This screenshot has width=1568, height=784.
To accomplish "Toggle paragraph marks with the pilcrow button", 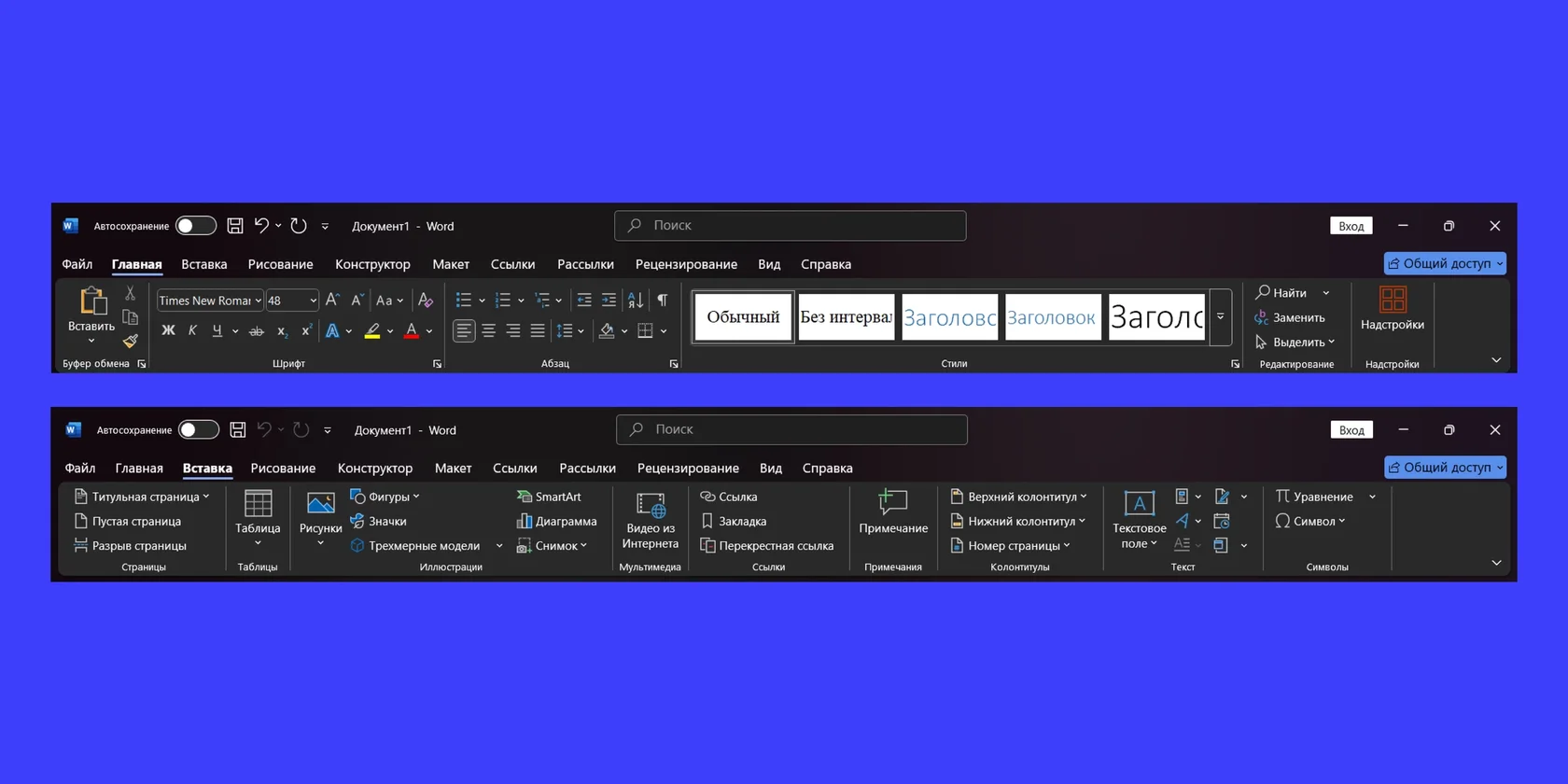I will pyautogui.click(x=662, y=300).
